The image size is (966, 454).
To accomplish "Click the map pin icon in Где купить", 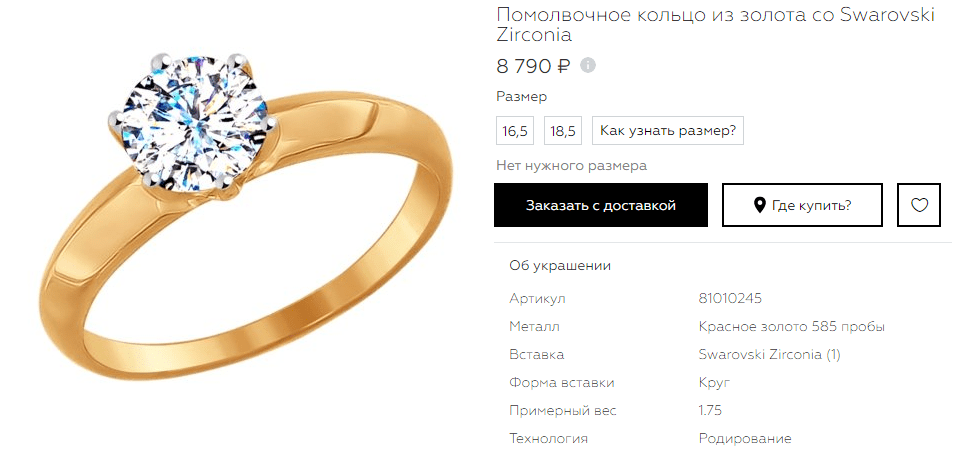I will tap(760, 205).
